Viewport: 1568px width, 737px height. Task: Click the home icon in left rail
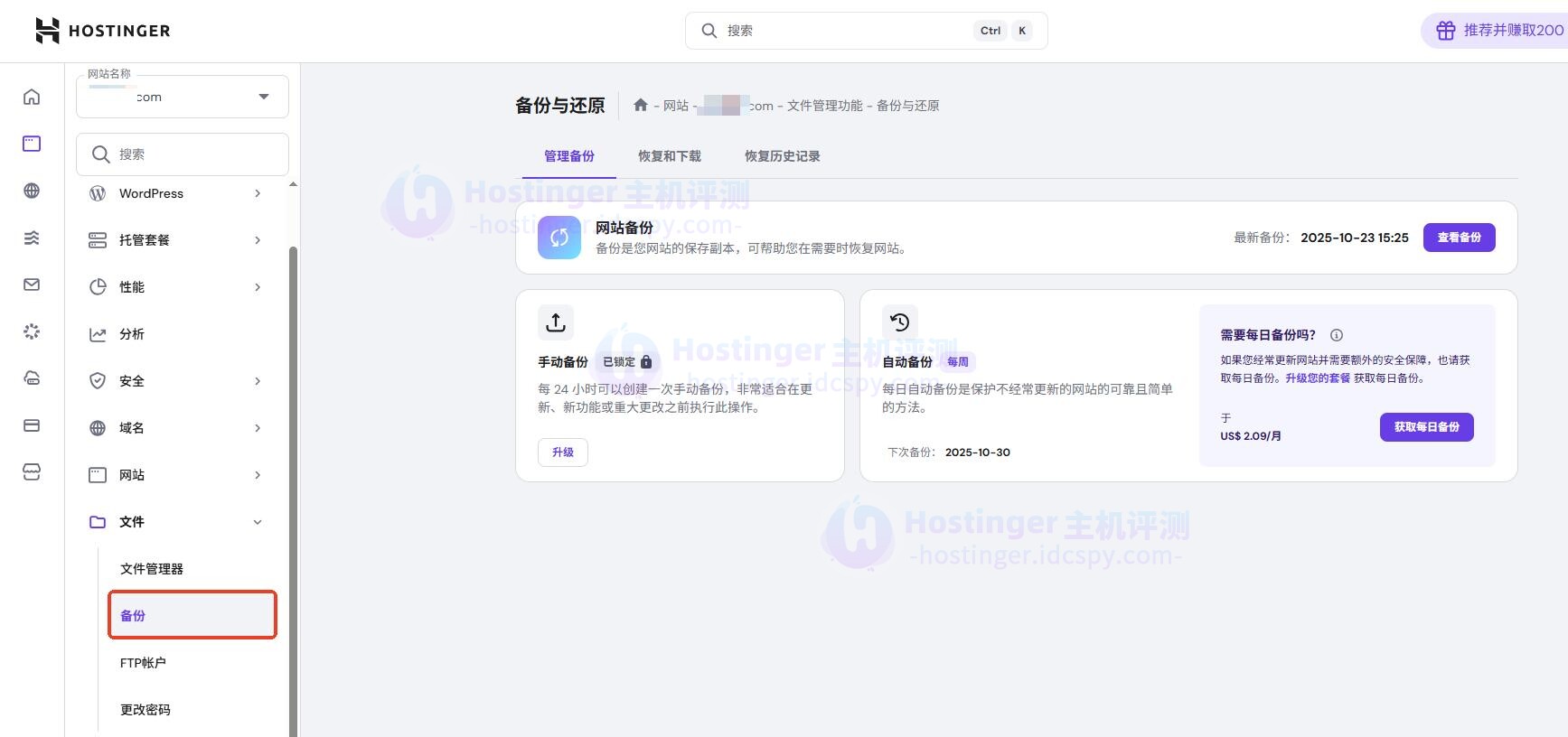tap(32, 97)
